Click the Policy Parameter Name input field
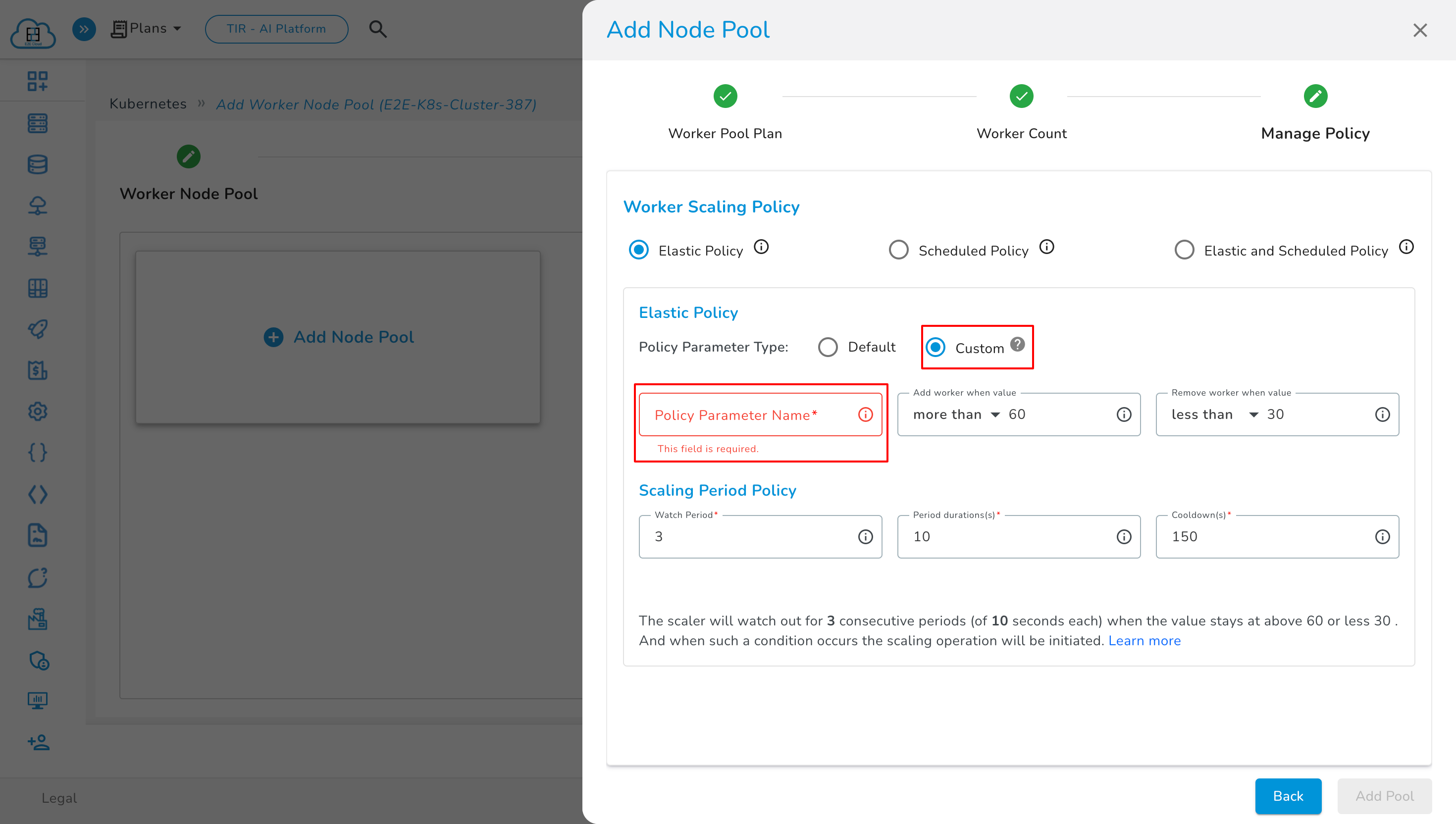The height and width of the screenshot is (824, 1456). 761,415
